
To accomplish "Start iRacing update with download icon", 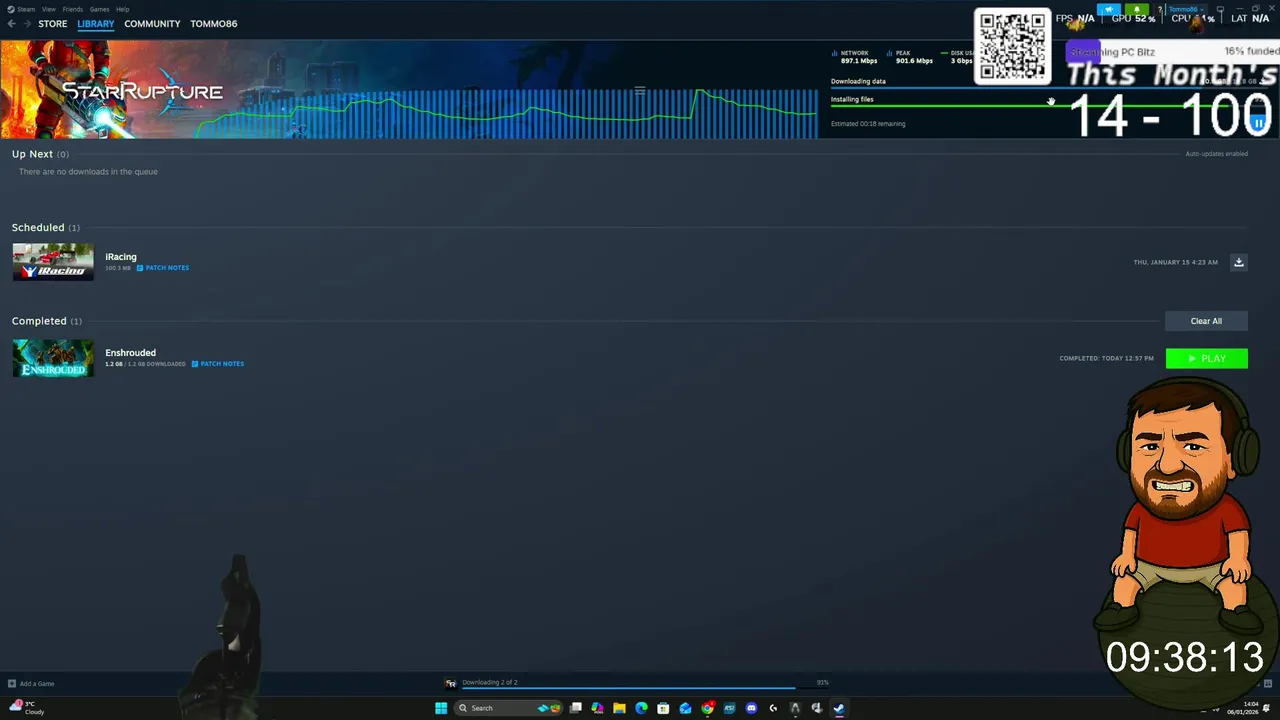I will tap(1238, 262).
